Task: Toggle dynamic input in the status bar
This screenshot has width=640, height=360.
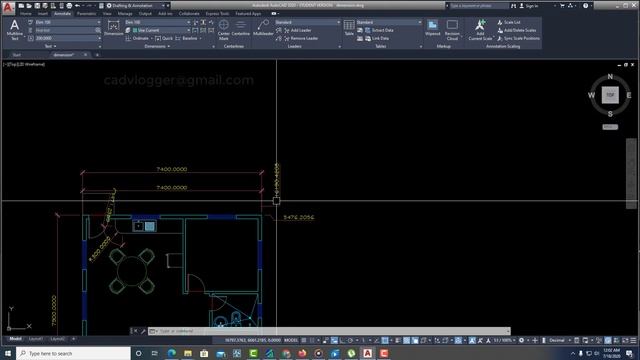Action: 334,340
